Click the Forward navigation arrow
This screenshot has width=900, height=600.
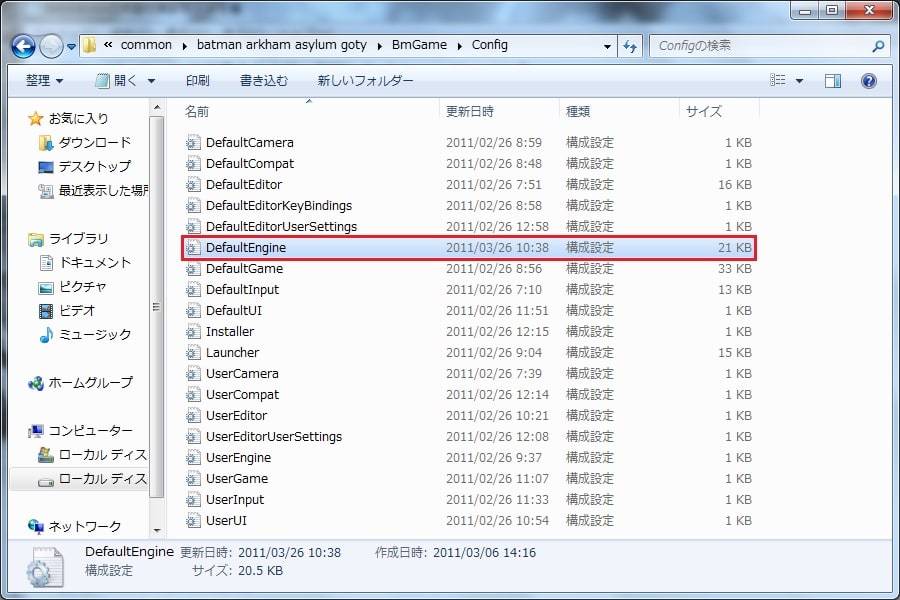point(51,46)
